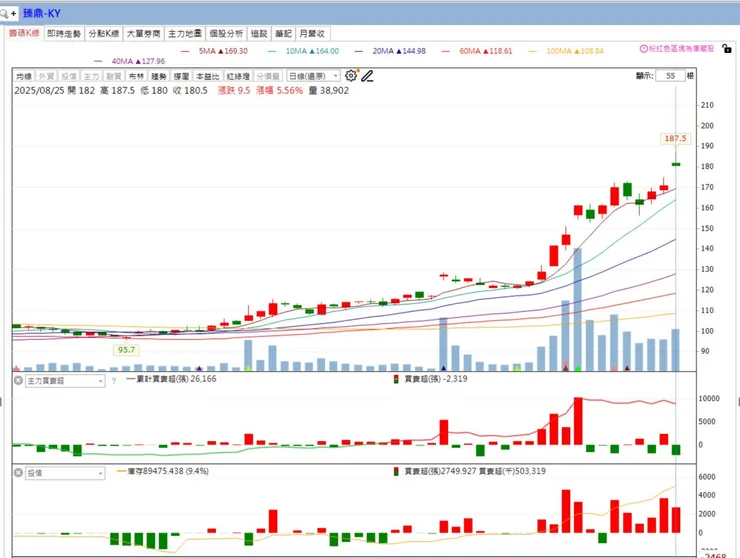740x558 pixels.
Task: Open the 投信 indicator dropdown in bottom panel
Action: point(65,473)
